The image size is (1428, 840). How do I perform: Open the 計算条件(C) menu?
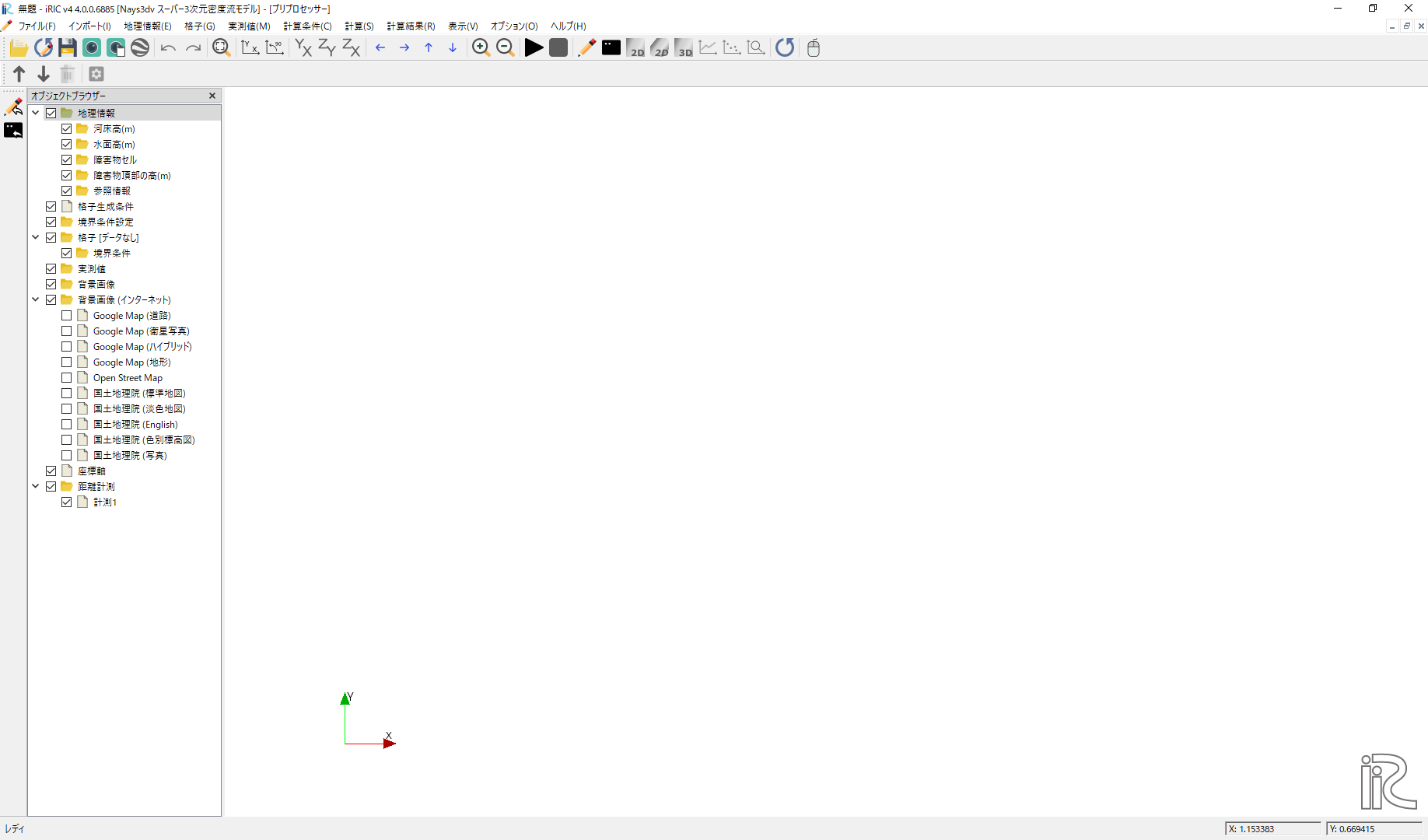[307, 26]
